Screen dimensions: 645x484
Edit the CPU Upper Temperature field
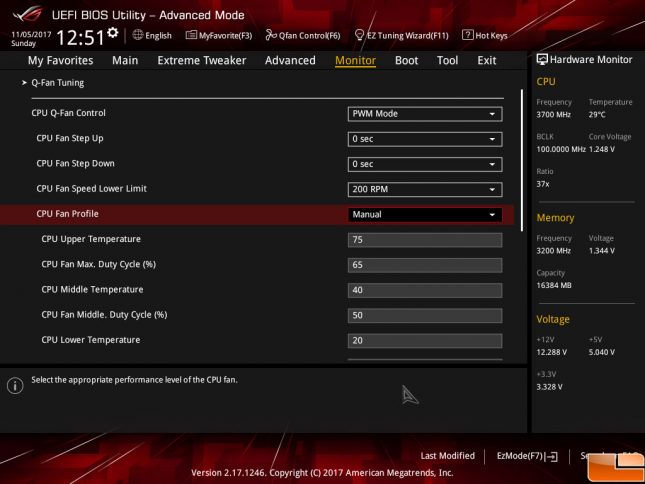[425, 240]
